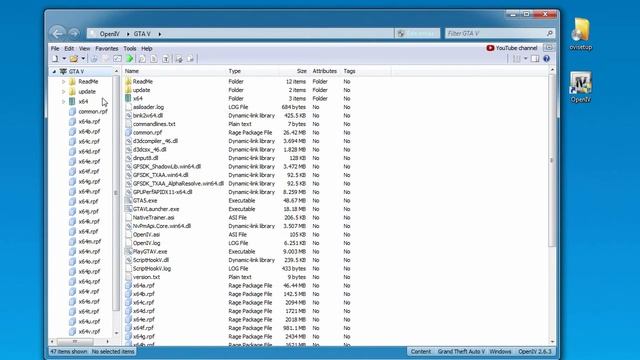Select GTA5.exe in file list
640x360 pixels.
pos(145,201)
